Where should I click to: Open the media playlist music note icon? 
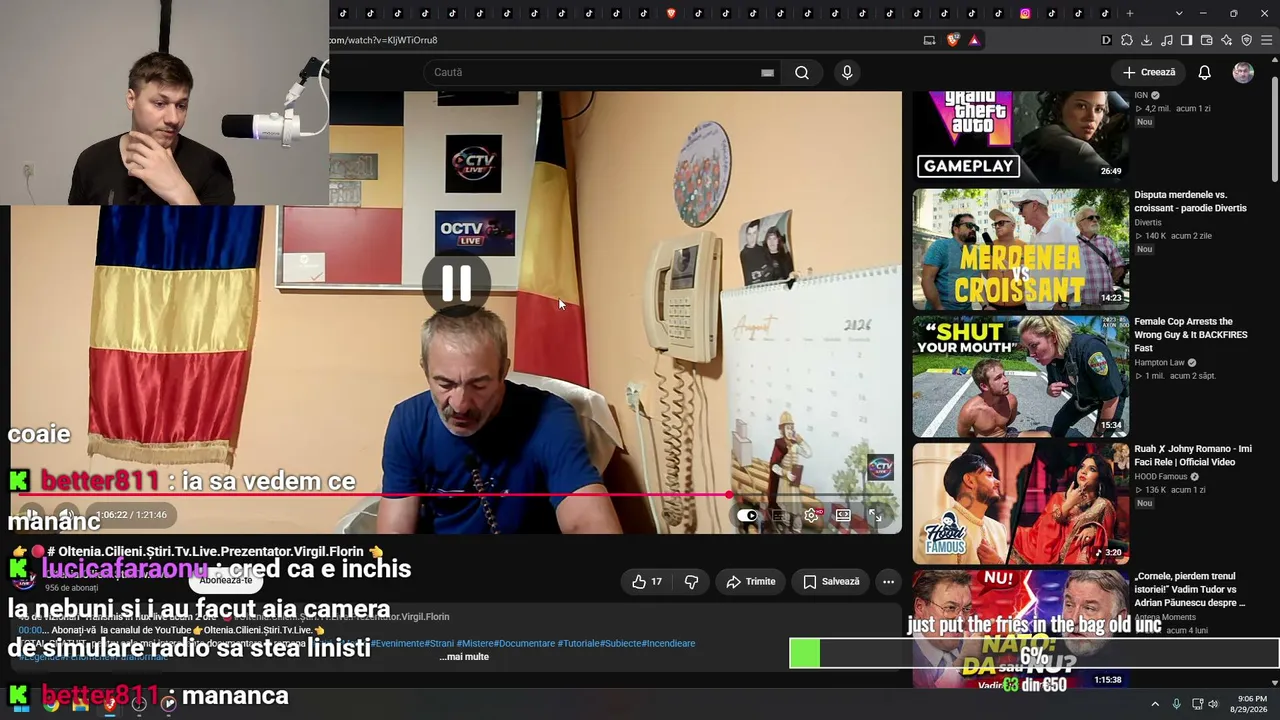click(x=1167, y=40)
